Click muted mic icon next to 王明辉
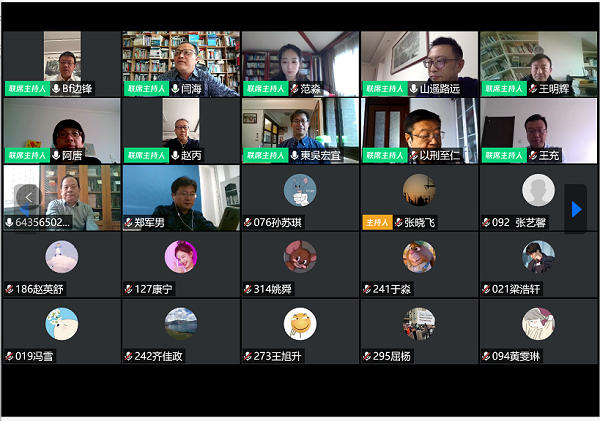 click(x=533, y=89)
